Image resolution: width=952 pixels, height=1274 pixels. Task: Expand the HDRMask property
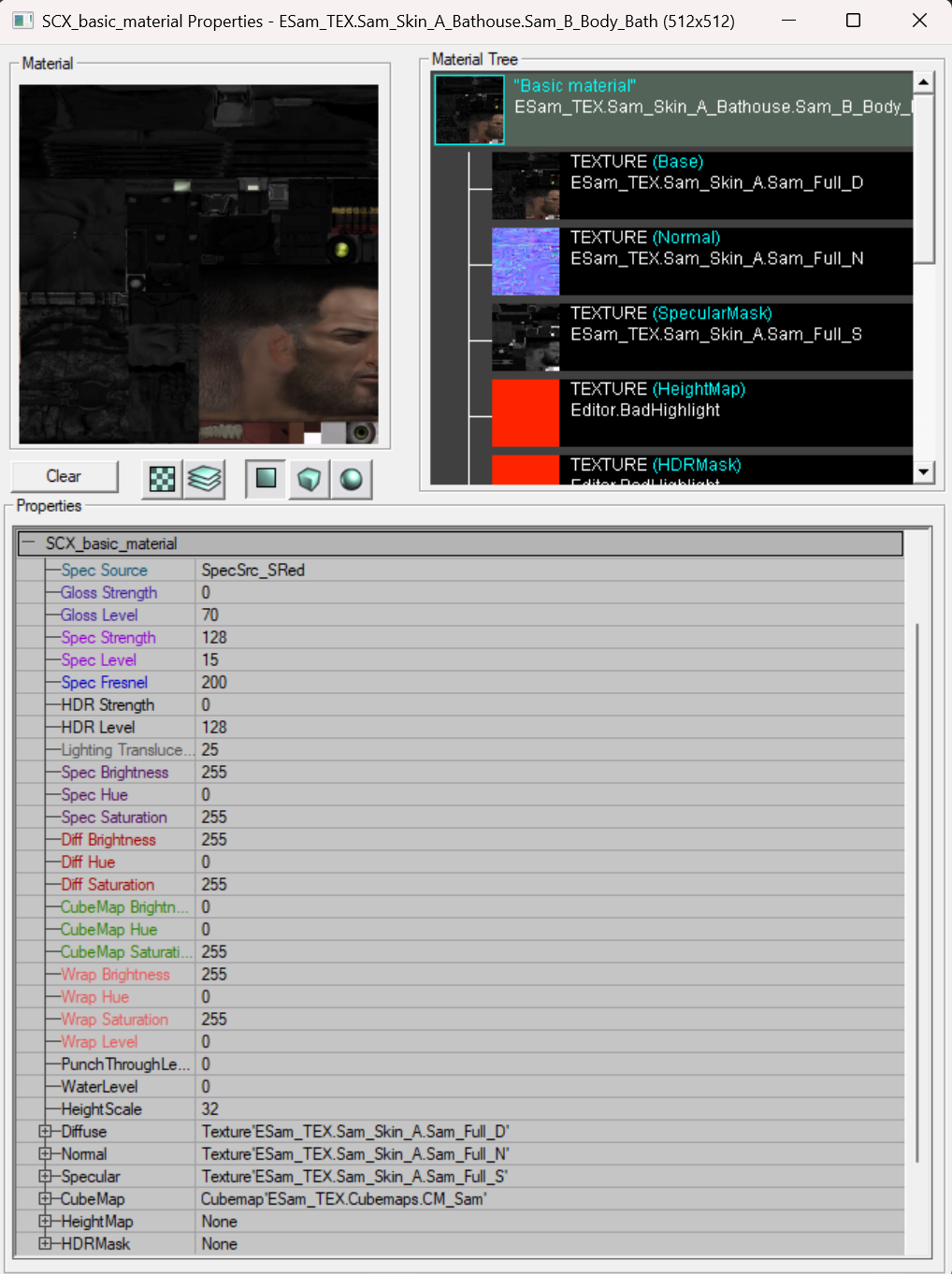45,1243
